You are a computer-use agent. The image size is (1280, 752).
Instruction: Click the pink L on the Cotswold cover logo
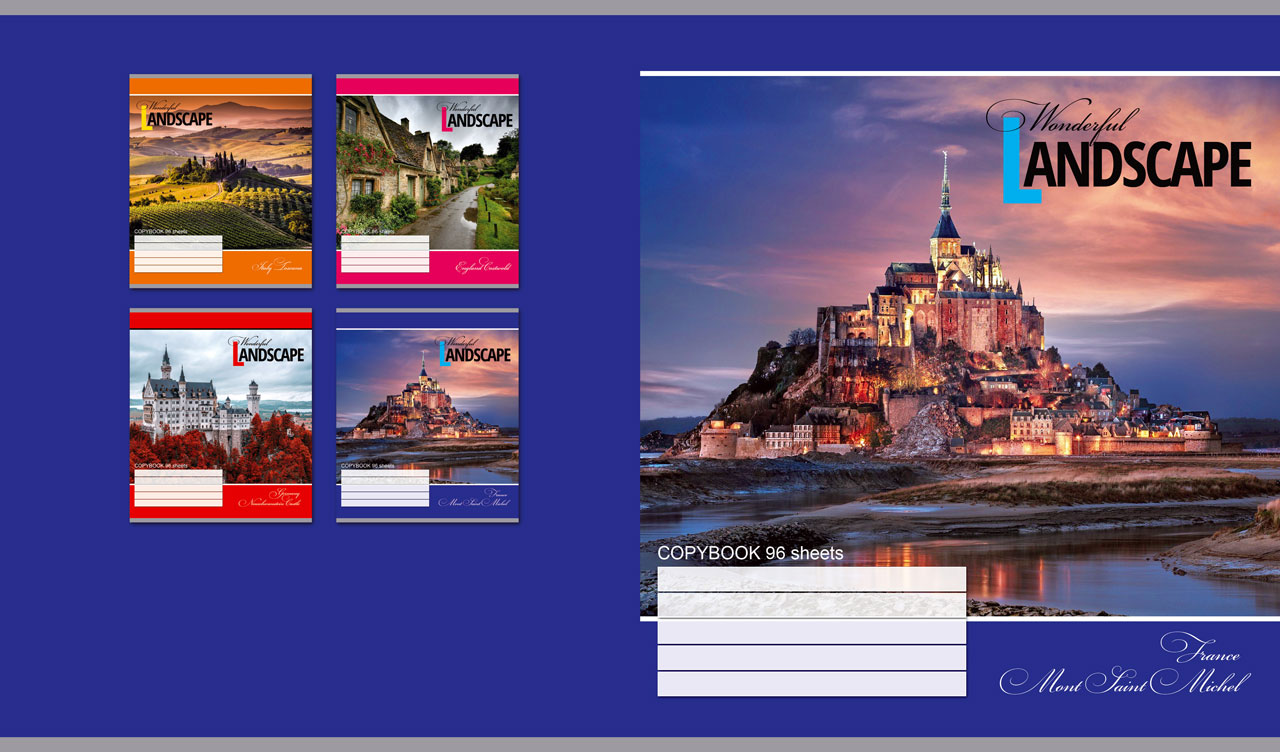click(447, 120)
